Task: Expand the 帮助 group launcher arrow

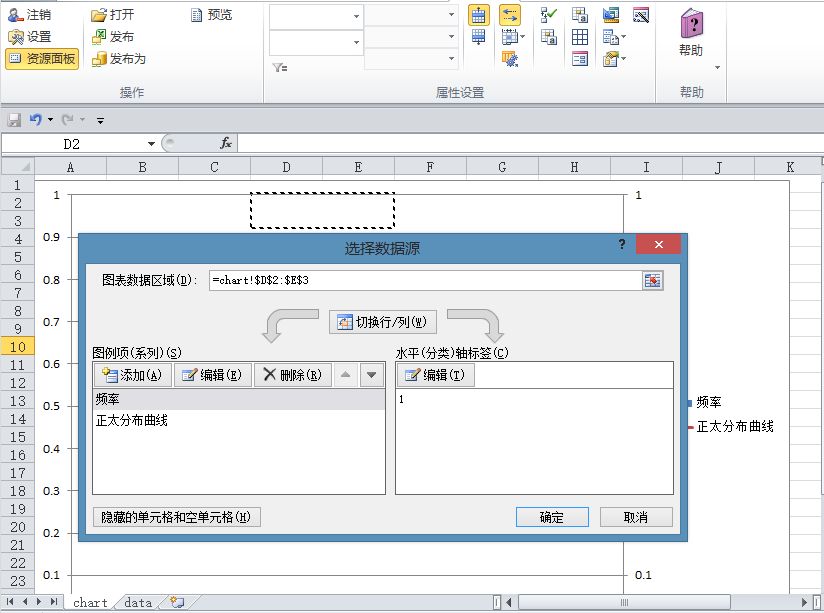Action: (717, 68)
